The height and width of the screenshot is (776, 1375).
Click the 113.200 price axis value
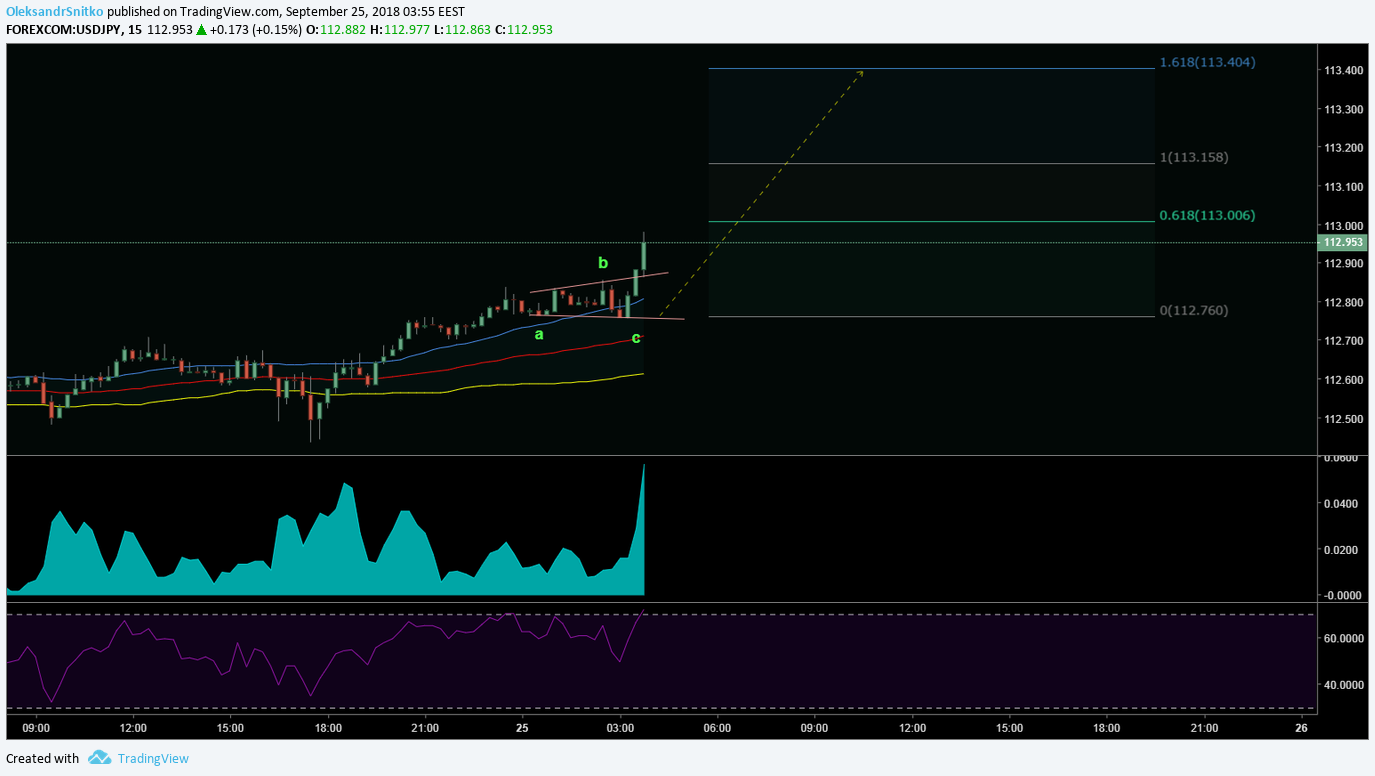tap(1343, 148)
